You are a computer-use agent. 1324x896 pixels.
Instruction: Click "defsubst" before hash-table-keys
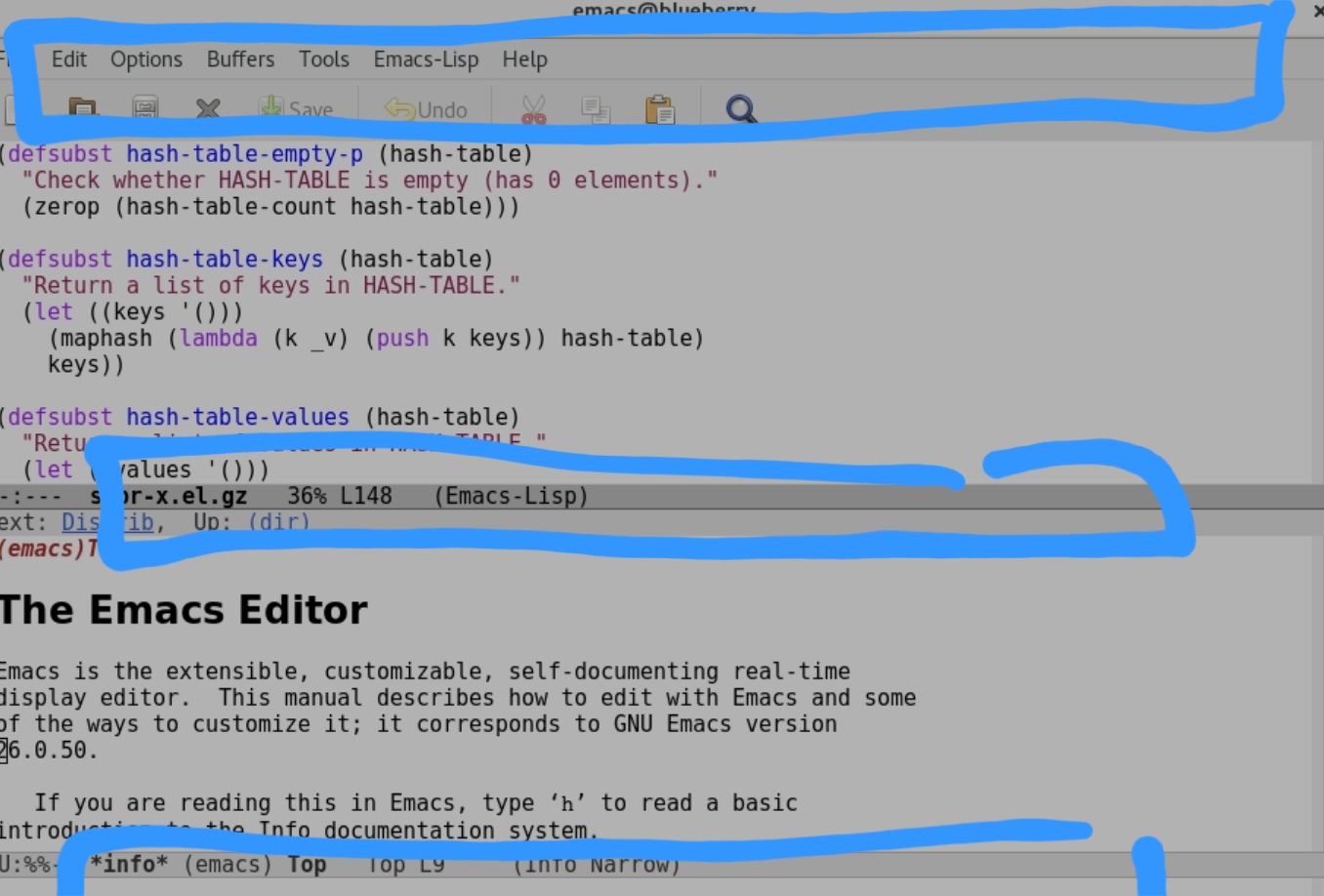(x=61, y=260)
